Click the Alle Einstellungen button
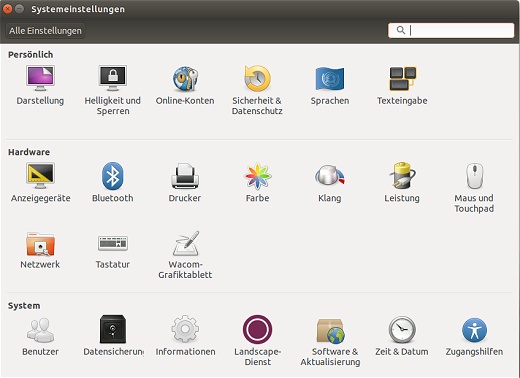The image size is (520, 378). (x=45, y=31)
